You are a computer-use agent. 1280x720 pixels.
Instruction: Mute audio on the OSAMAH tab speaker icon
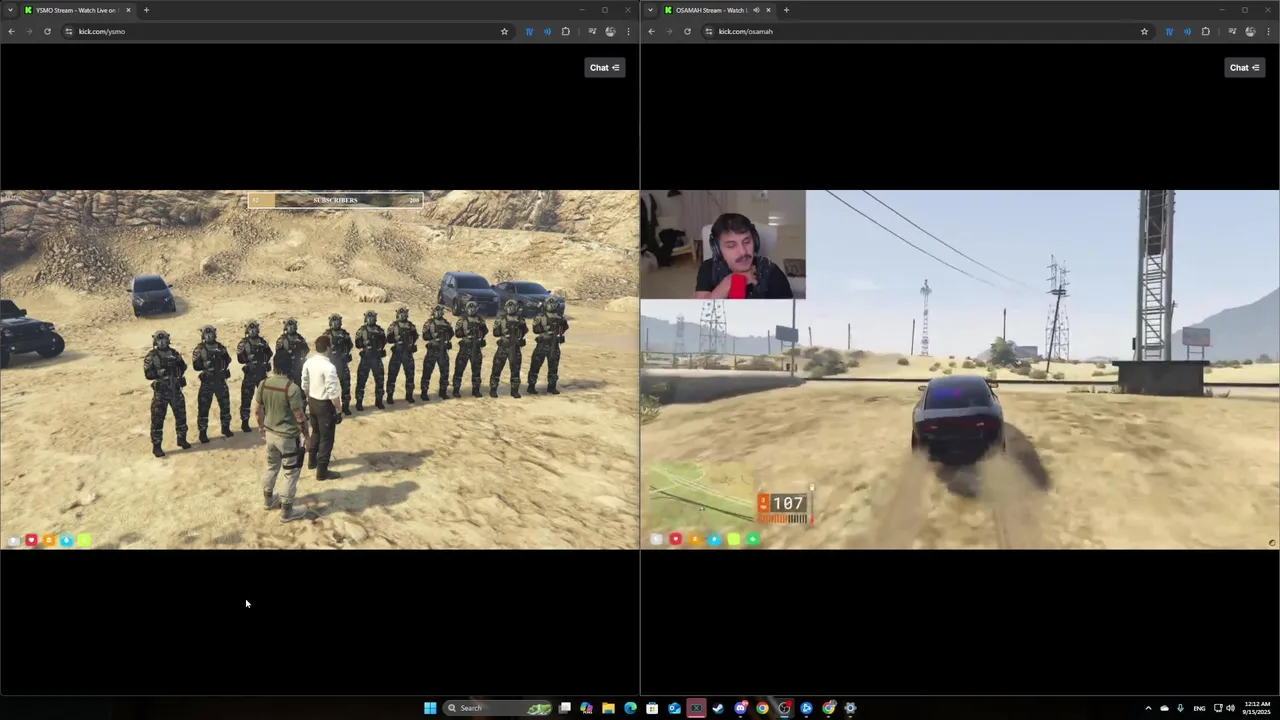tap(755, 10)
